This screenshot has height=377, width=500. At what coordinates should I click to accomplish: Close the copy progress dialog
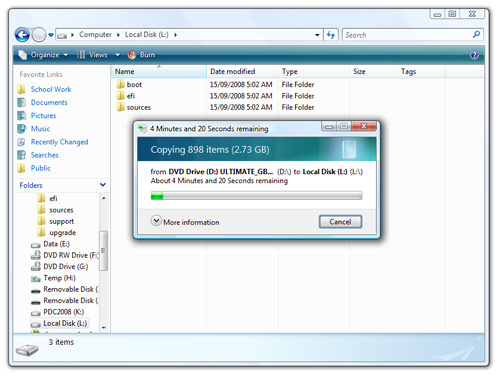click(x=364, y=126)
